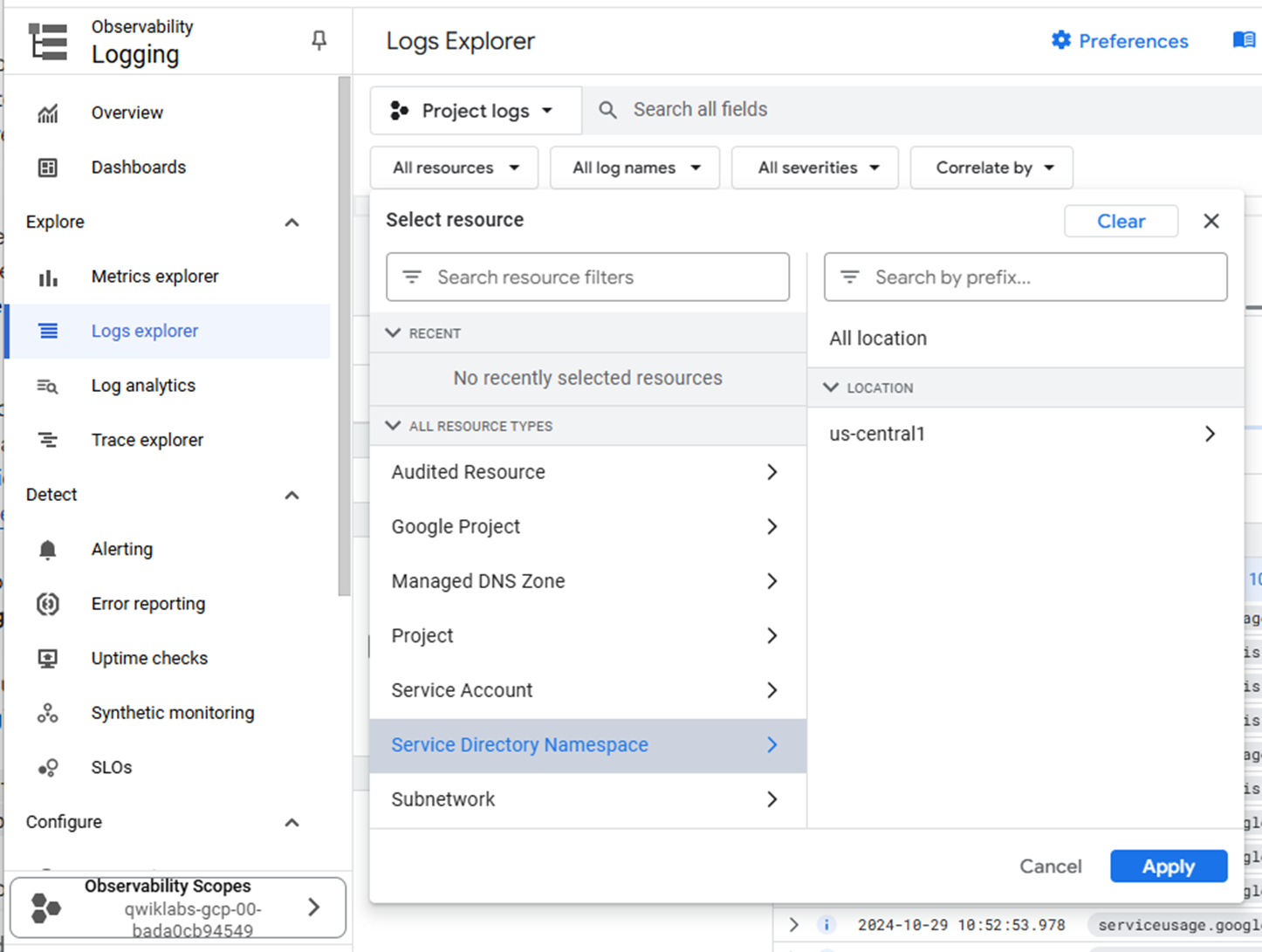The image size is (1262, 952).
Task: Close the Select resource panel
Action: click(1211, 221)
